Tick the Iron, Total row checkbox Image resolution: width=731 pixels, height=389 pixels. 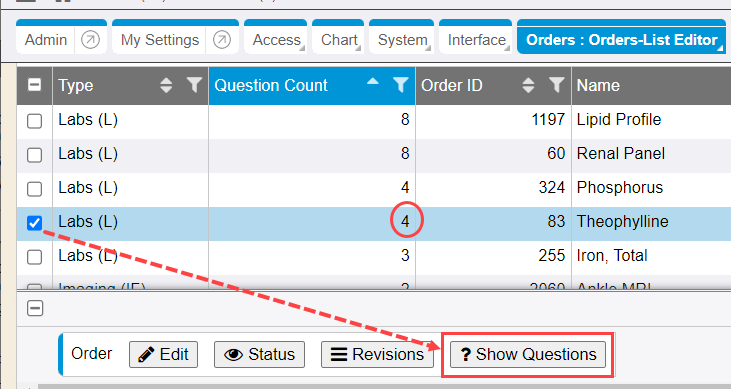[x=34, y=257]
